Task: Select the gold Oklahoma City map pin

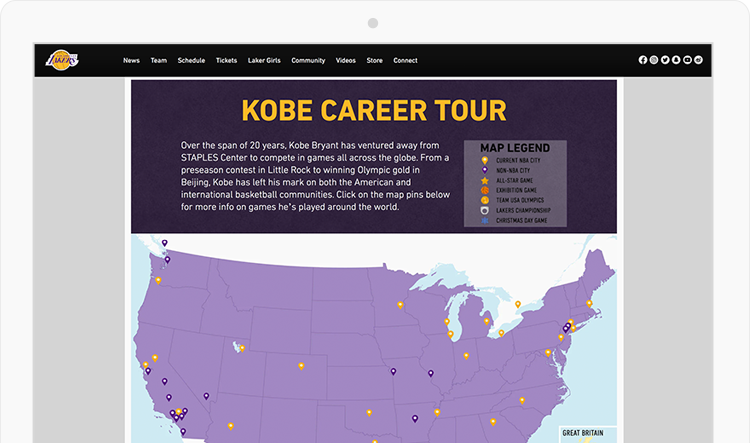Action: tap(369, 412)
